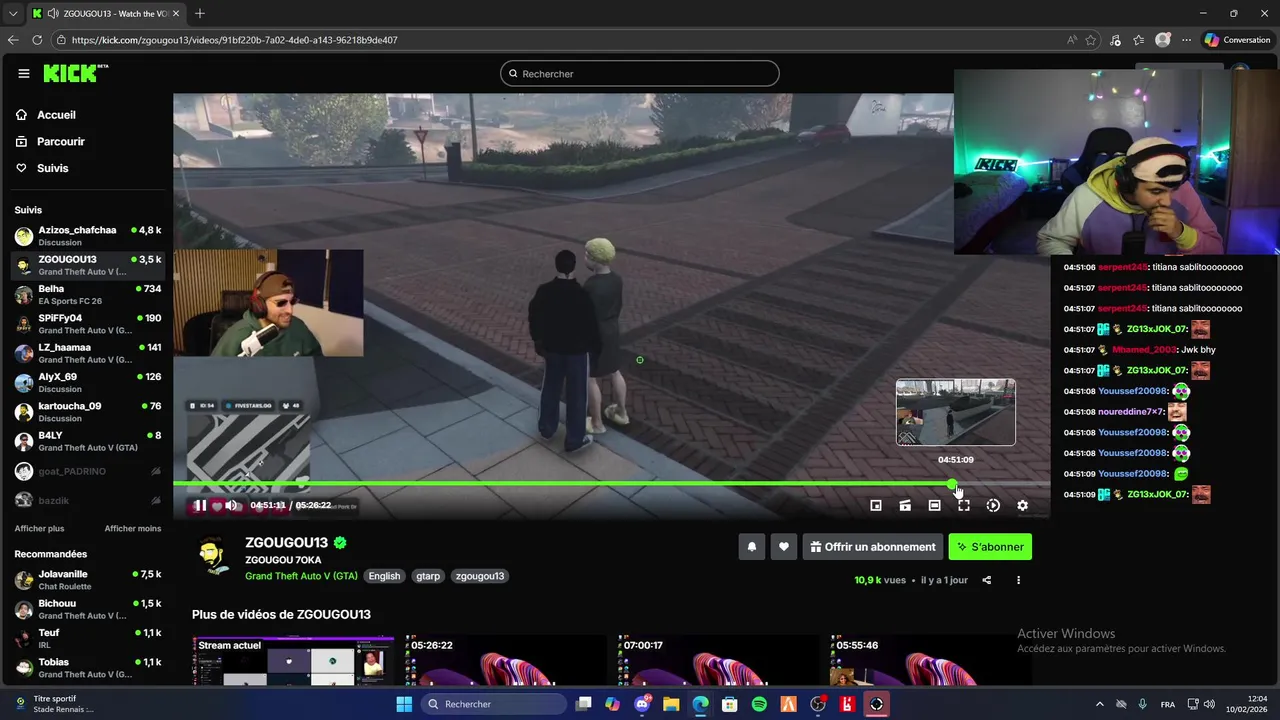Open Discord from taskbar
Screen dimensions: 1280x720
coord(642,704)
